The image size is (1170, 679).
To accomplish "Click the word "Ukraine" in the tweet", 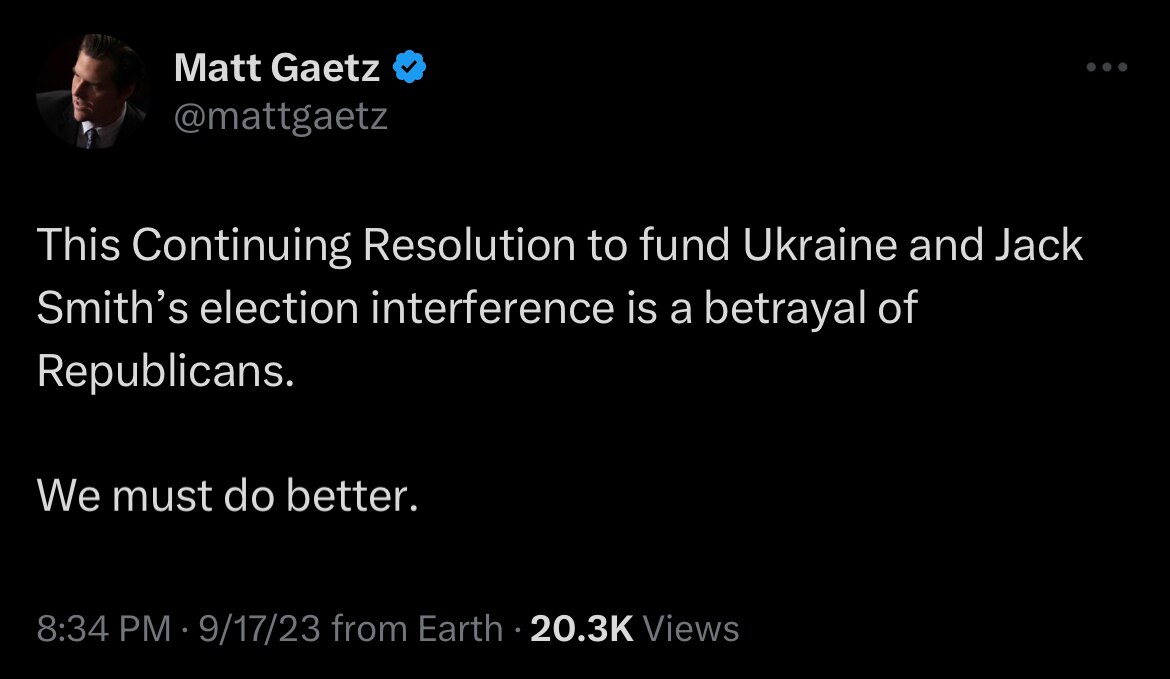I will (819, 246).
